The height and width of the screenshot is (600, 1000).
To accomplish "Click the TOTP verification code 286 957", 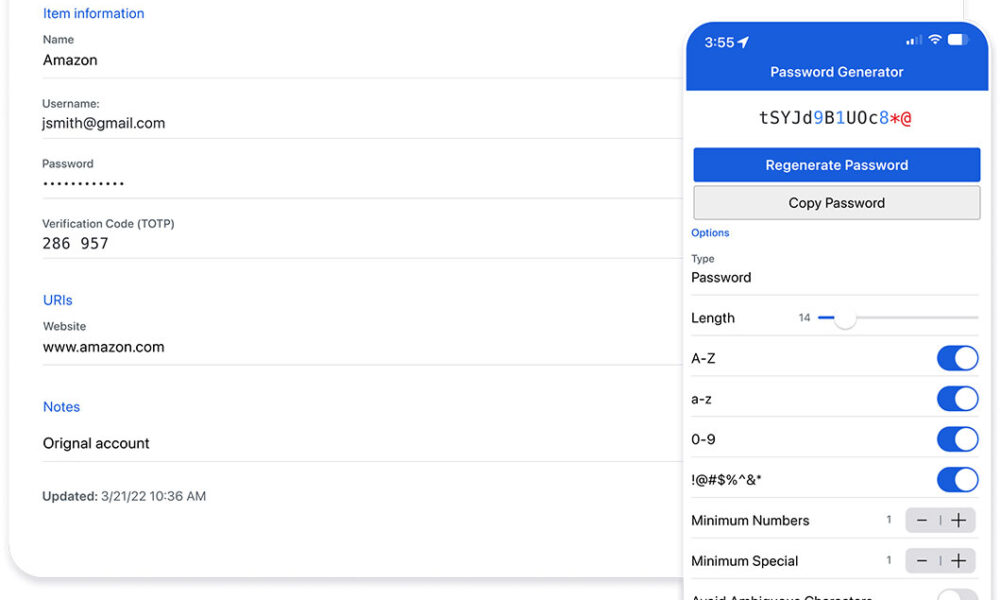I will click(75, 244).
